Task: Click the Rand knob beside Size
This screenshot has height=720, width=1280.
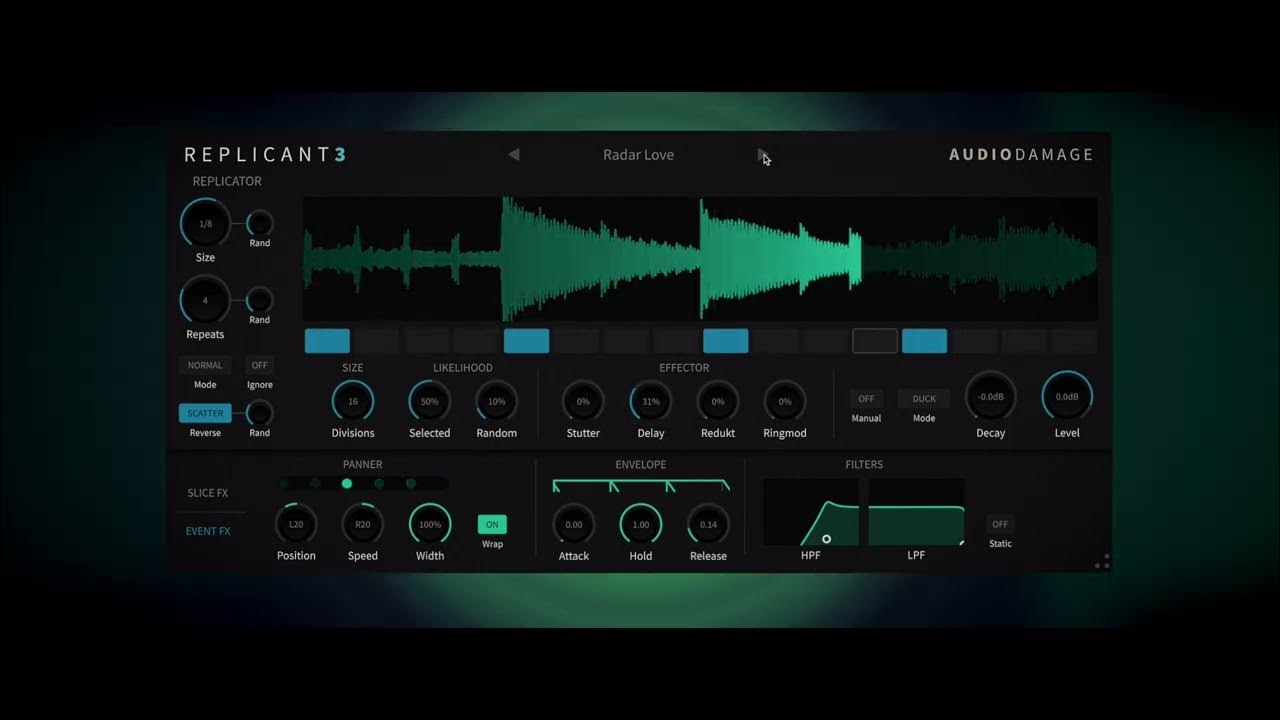Action: (x=260, y=223)
